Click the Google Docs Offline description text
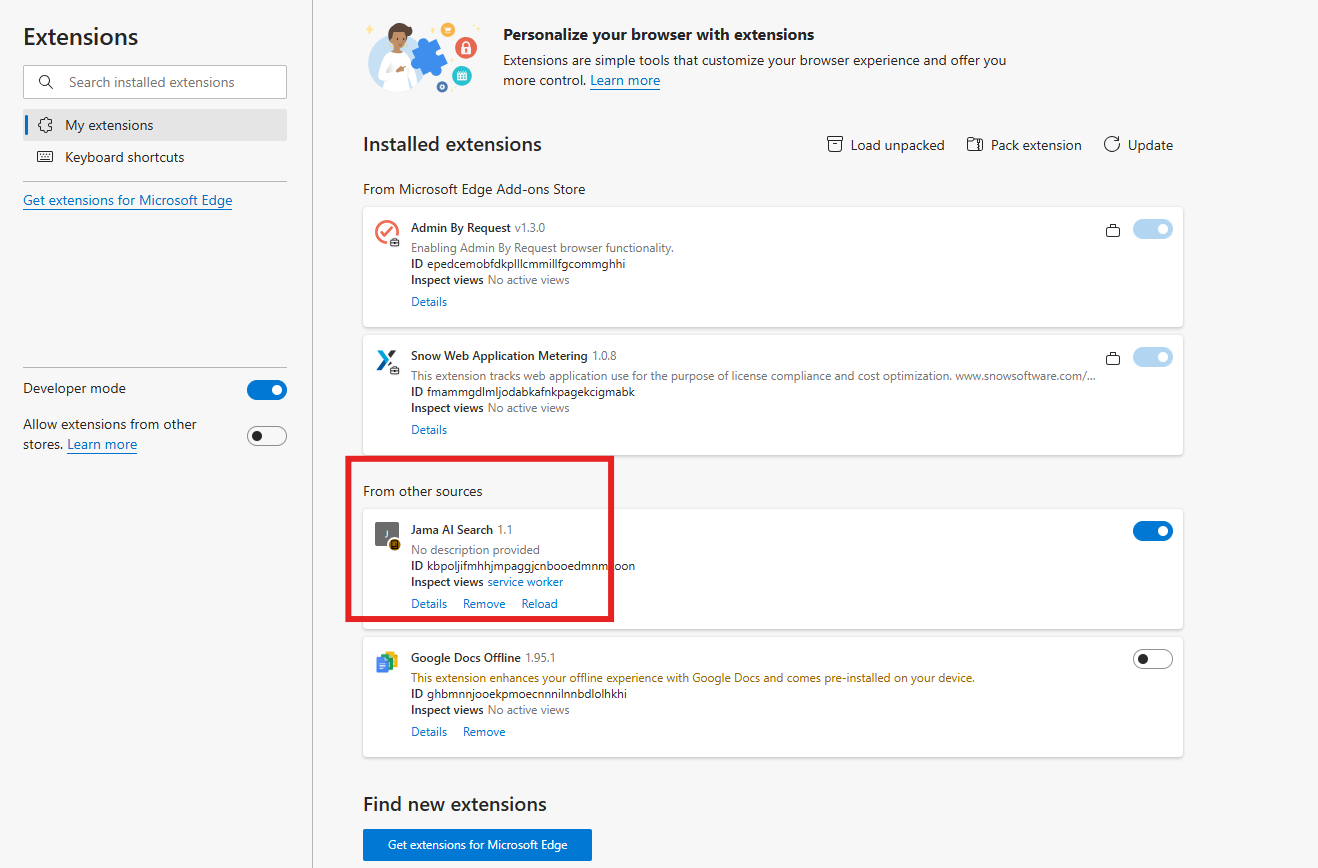The image size is (1318, 868). [692, 678]
